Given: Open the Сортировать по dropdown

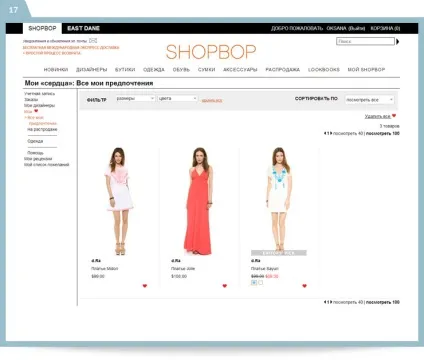Looking at the screenshot, I should [369, 100].
